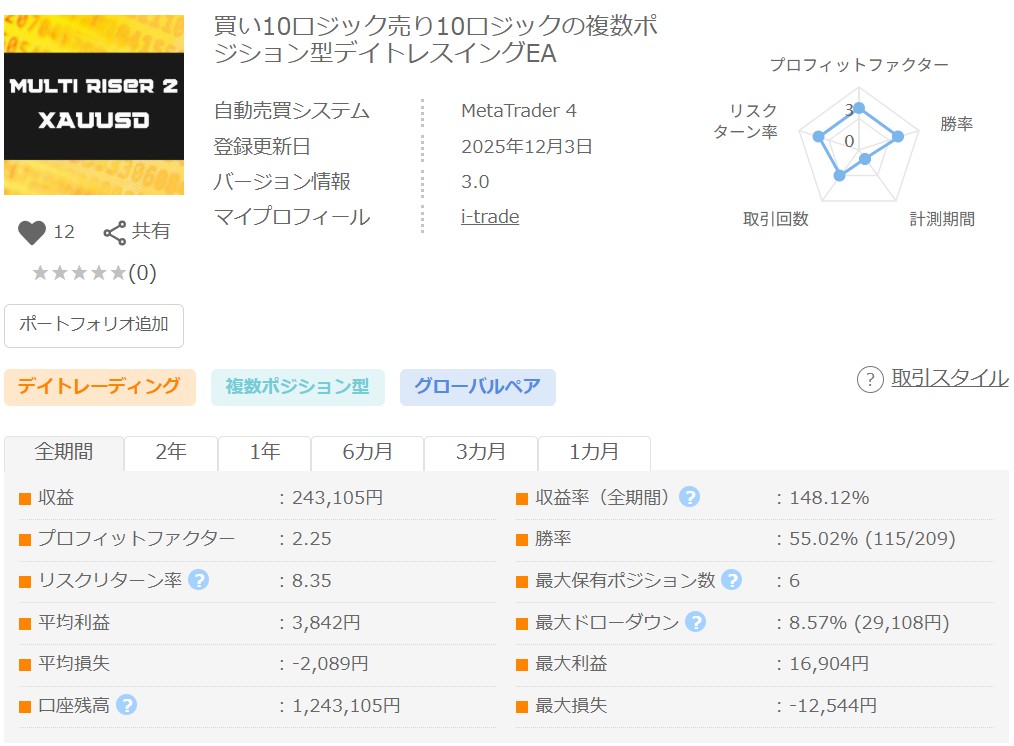Open help icon beside 最大保有ポジション数

click(x=731, y=580)
